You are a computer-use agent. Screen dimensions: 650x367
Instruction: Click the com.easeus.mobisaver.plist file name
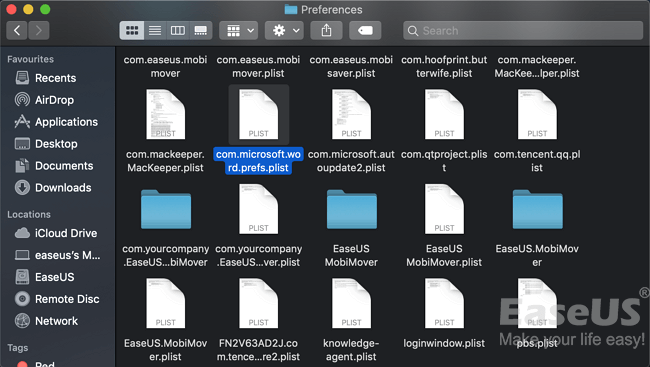pyautogui.click(x=351, y=66)
